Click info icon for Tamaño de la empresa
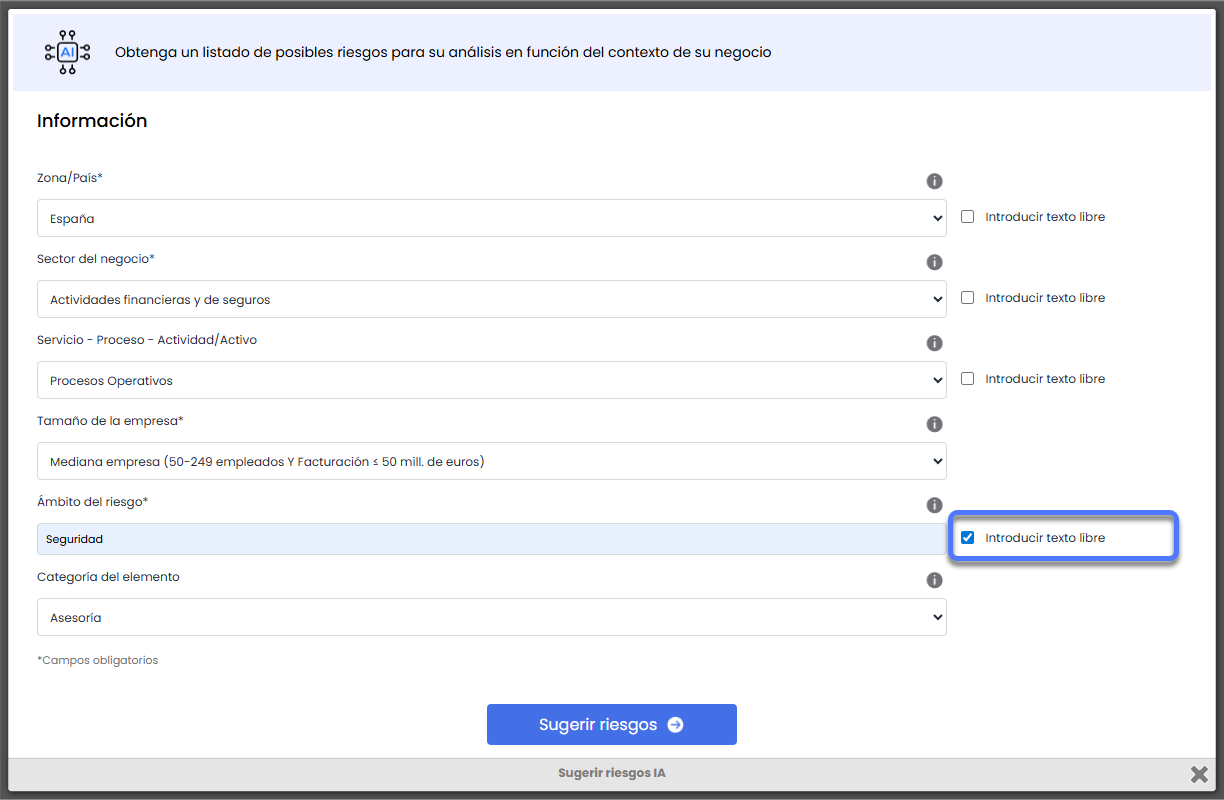Image resolution: width=1224 pixels, height=800 pixels. click(934, 424)
